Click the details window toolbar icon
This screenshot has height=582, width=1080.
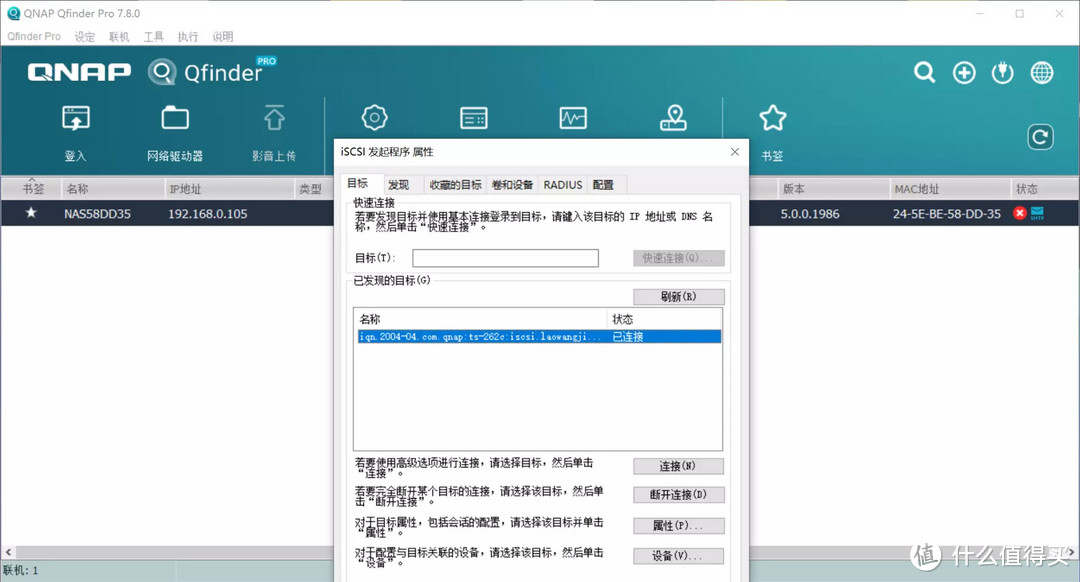[474, 118]
